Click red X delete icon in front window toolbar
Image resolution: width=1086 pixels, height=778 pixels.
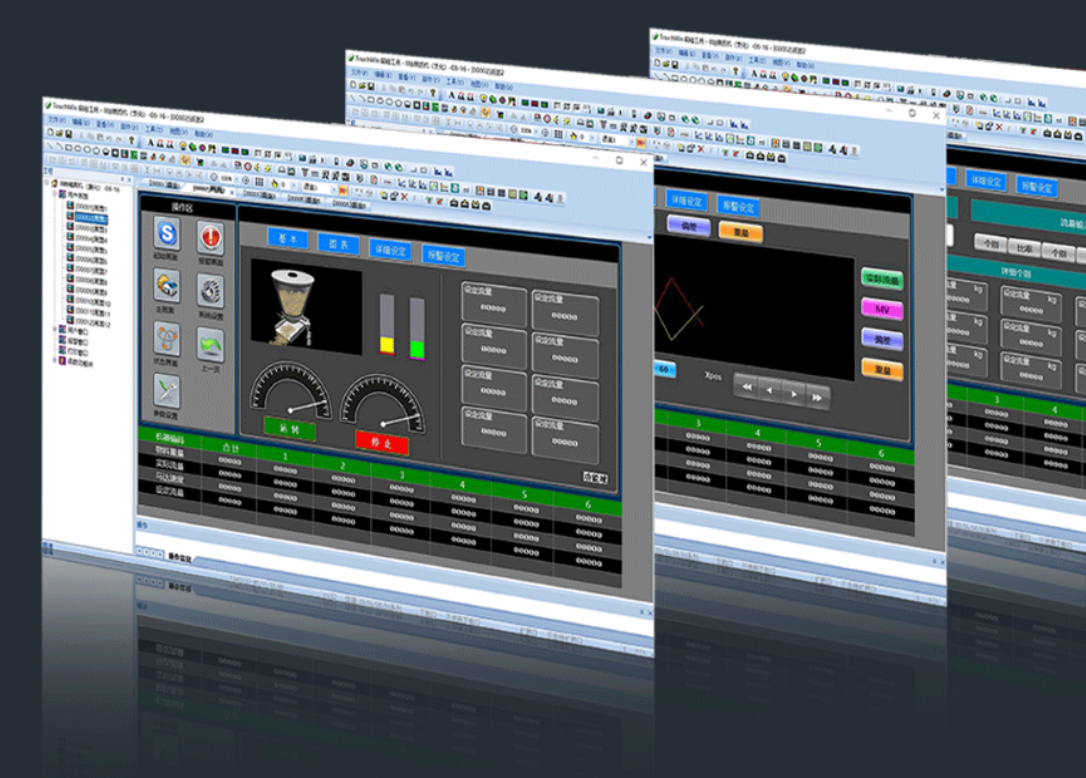point(404,197)
